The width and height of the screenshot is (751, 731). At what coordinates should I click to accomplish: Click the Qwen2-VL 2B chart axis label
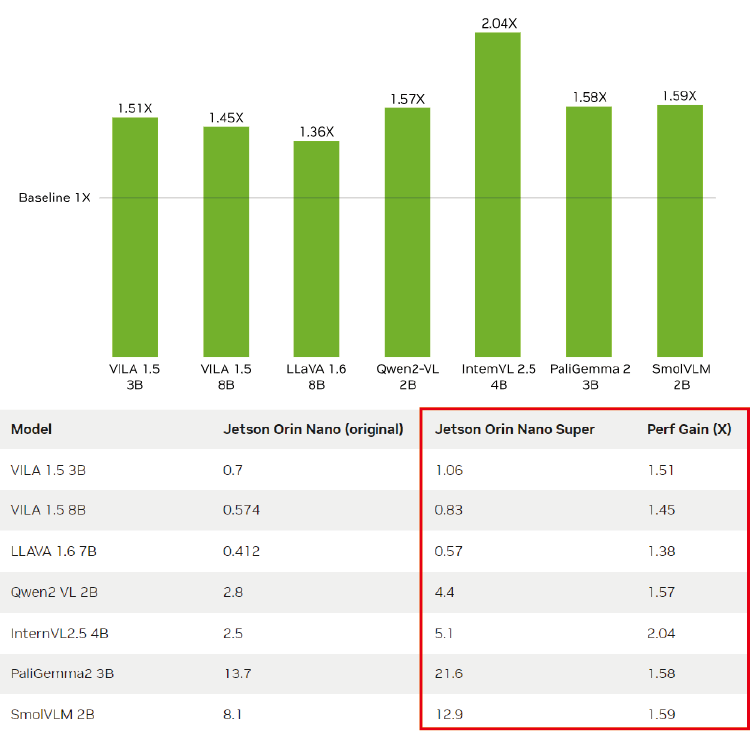tap(407, 376)
